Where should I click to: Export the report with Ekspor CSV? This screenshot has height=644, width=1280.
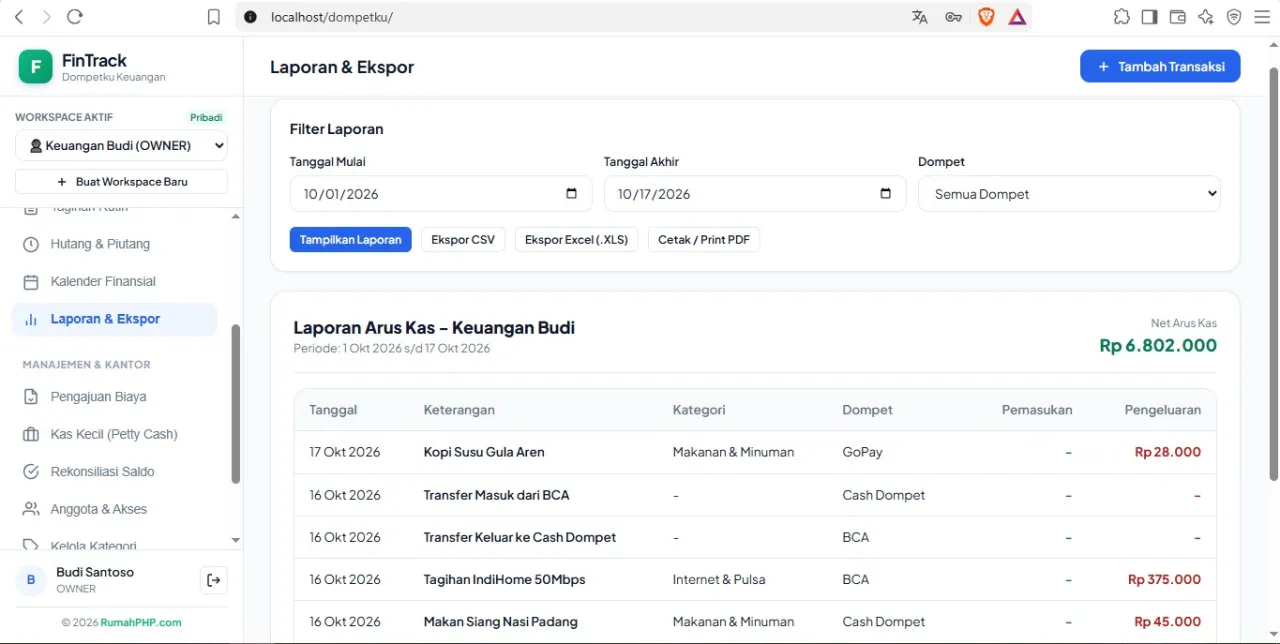click(463, 240)
